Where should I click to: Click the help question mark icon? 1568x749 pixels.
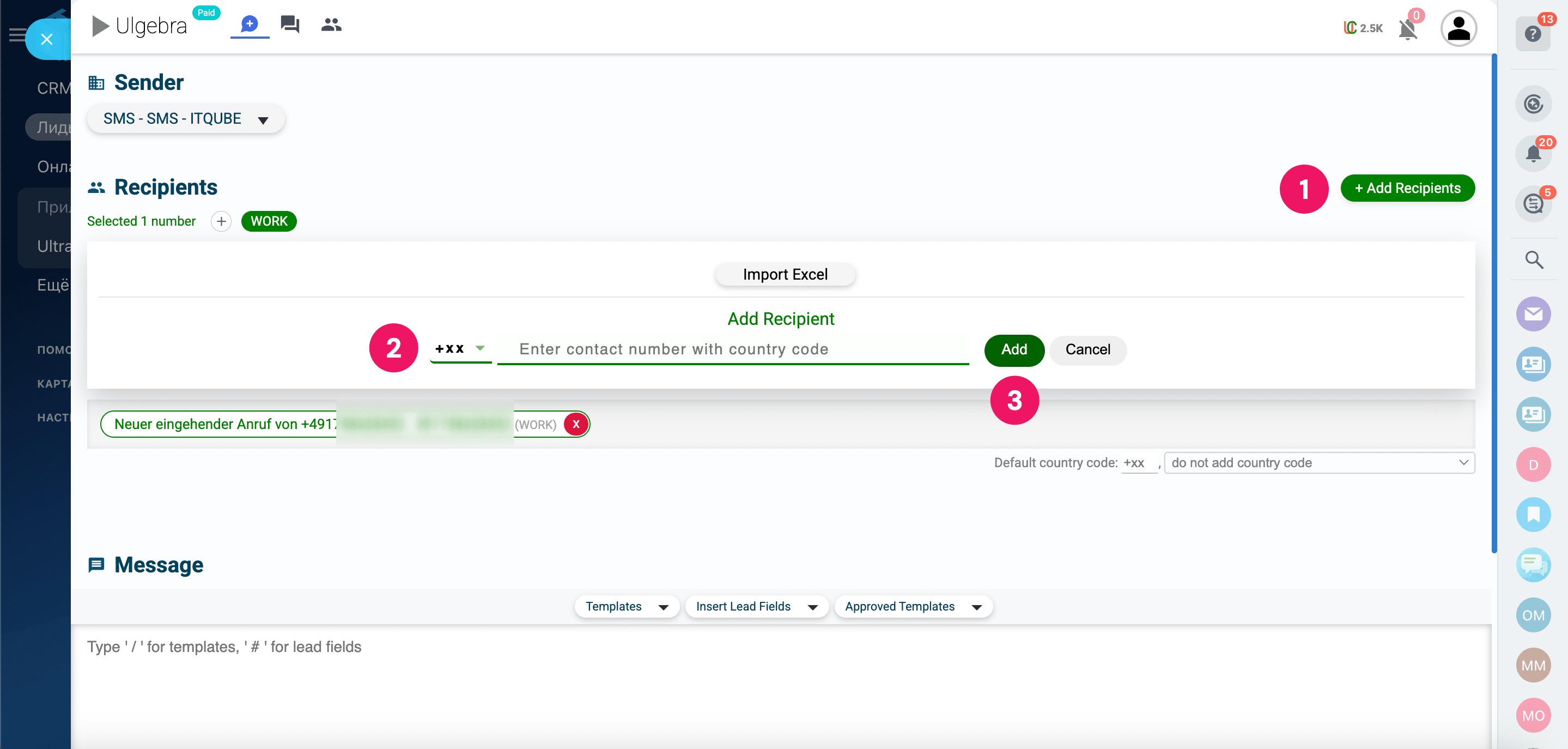click(x=1532, y=33)
